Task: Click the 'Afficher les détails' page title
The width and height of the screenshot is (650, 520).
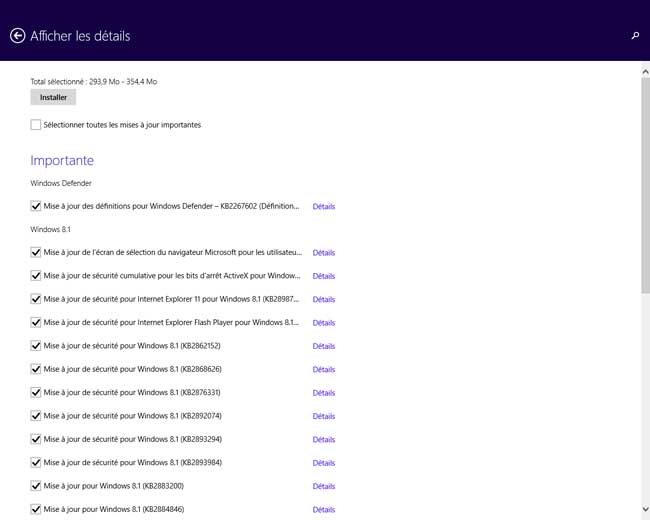Action: click(x=80, y=36)
